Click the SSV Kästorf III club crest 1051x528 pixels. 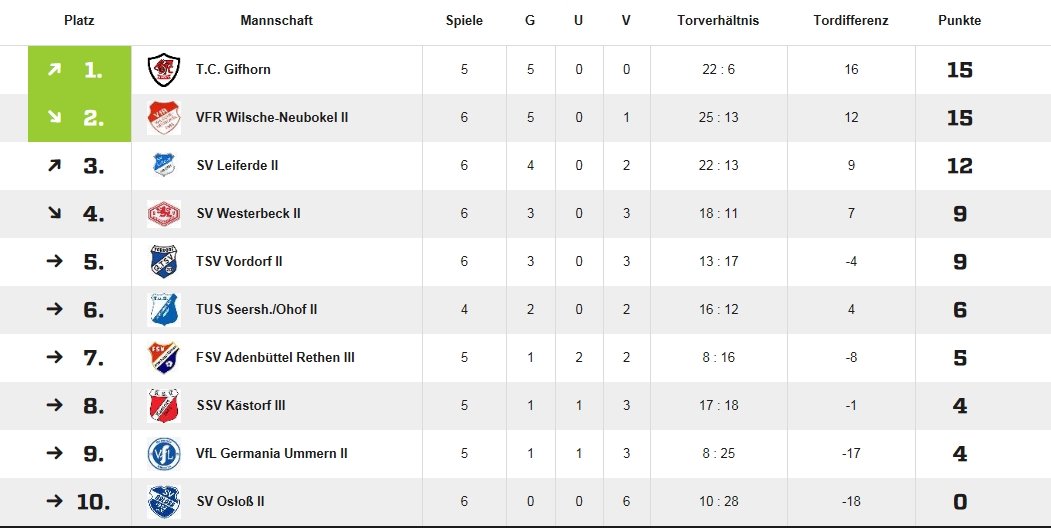coord(164,405)
